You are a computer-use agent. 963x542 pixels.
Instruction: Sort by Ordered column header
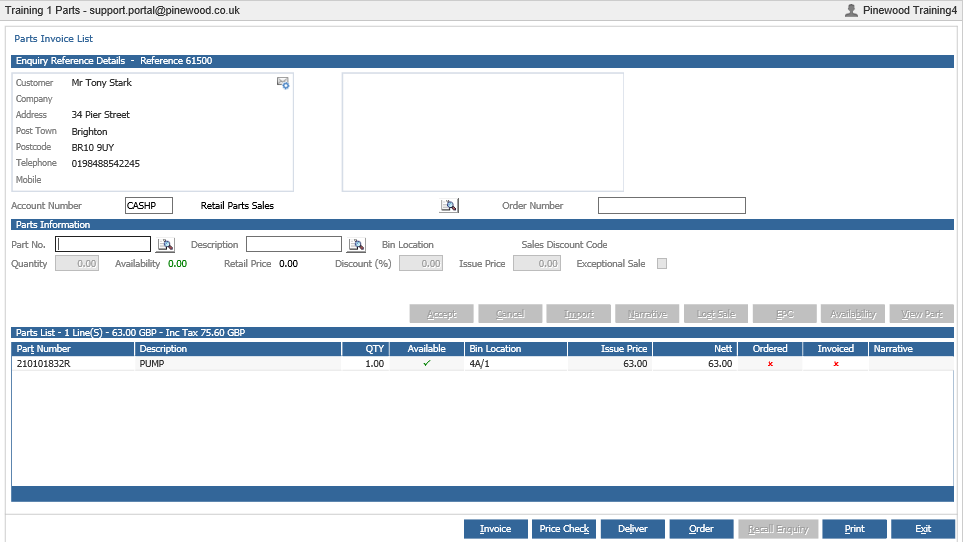click(770, 349)
